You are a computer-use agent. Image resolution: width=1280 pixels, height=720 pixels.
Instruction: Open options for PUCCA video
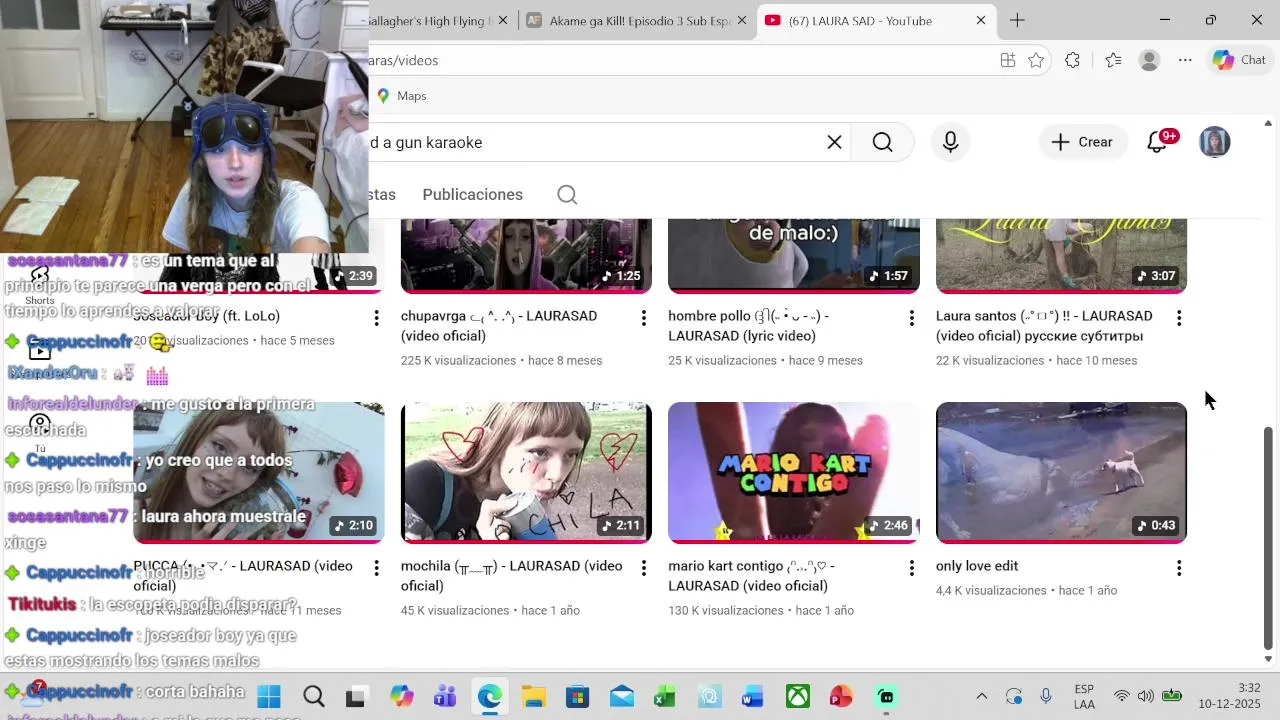coord(376,568)
